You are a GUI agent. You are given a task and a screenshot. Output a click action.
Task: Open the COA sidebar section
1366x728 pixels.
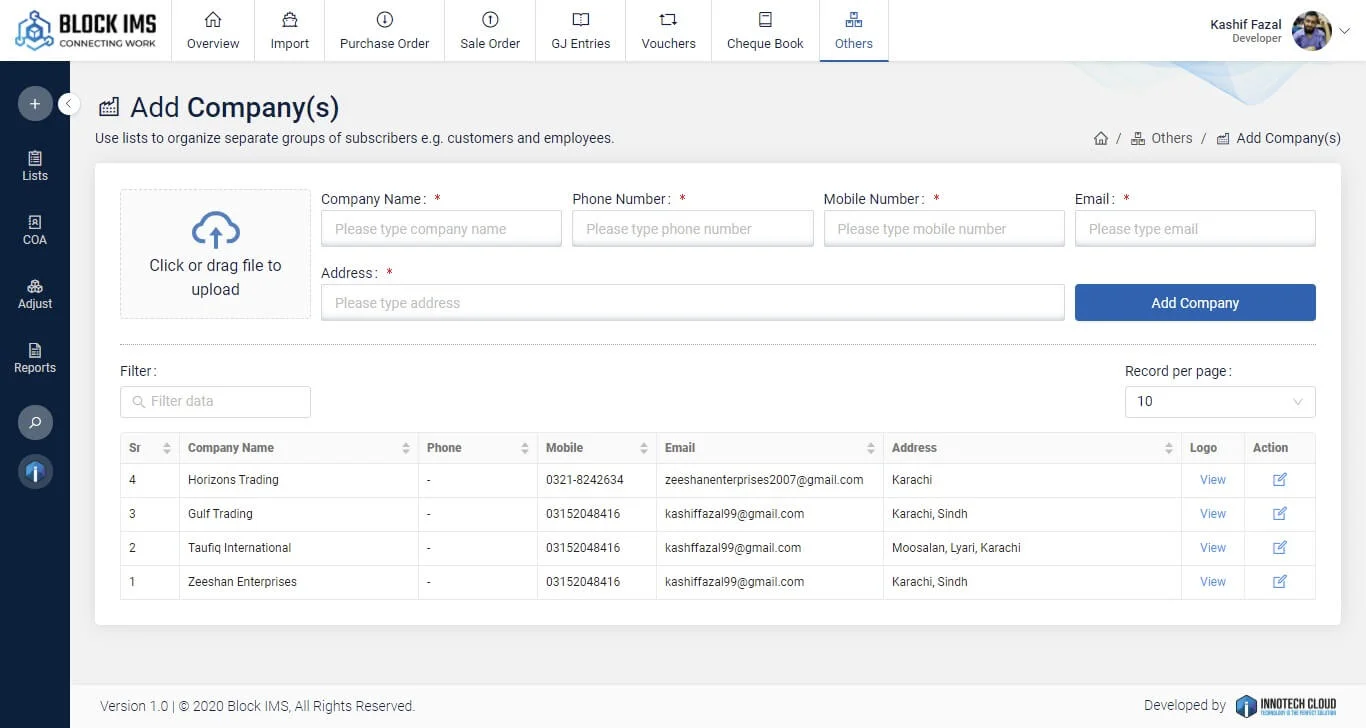tap(35, 230)
